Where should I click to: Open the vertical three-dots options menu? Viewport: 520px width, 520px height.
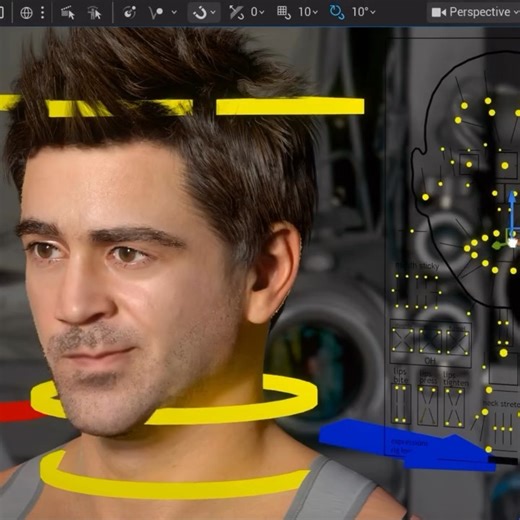coord(43,13)
